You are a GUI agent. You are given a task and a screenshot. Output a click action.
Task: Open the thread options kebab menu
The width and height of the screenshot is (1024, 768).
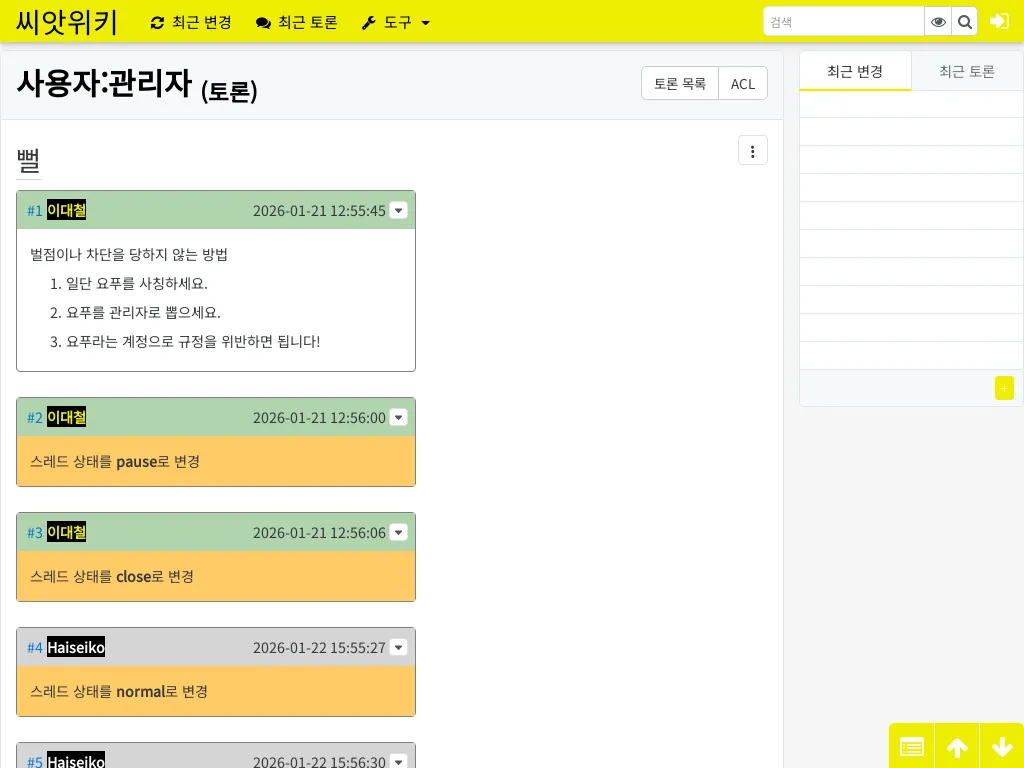click(x=752, y=150)
